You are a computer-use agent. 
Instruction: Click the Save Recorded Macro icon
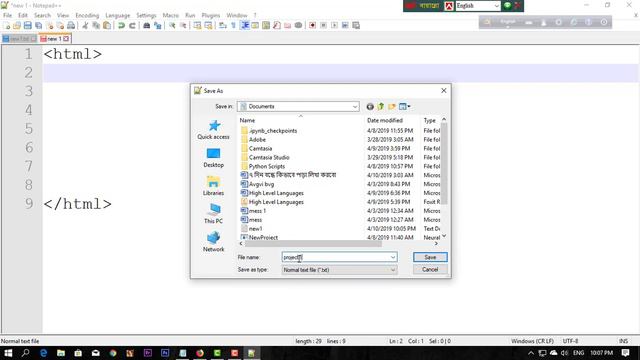(356, 25)
